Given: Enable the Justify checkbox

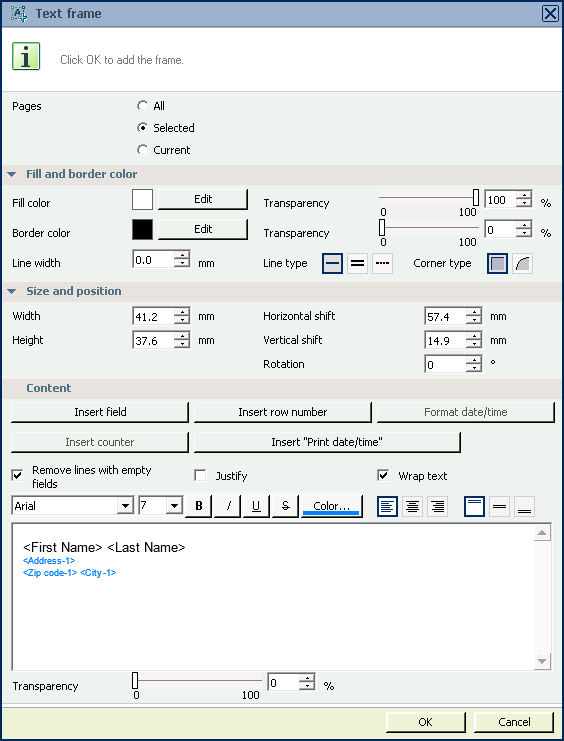Looking at the screenshot, I should click(201, 475).
